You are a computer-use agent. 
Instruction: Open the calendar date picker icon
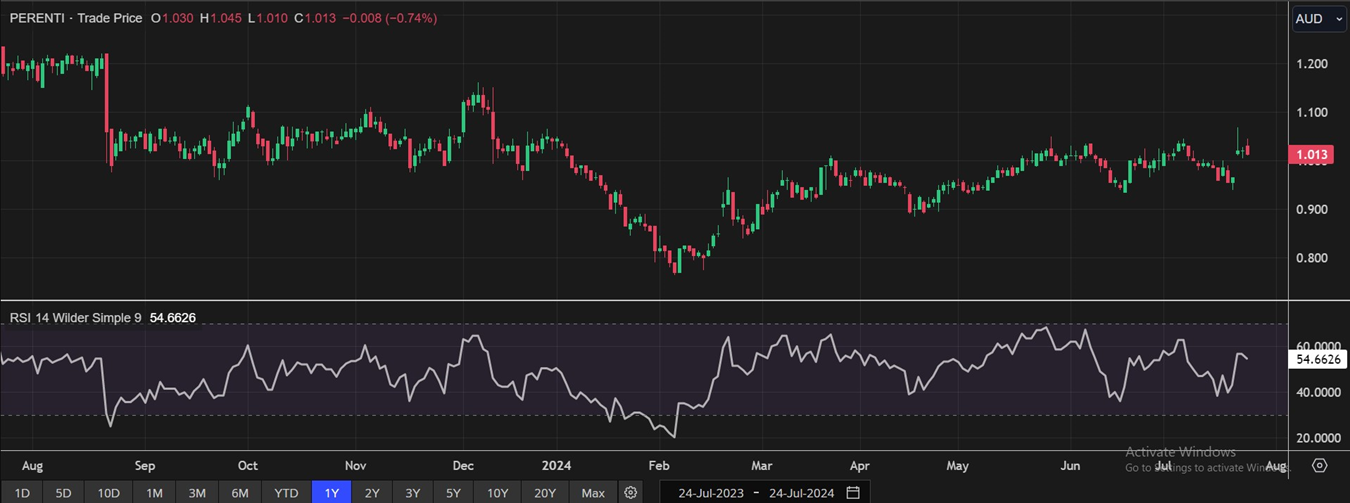(x=853, y=493)
